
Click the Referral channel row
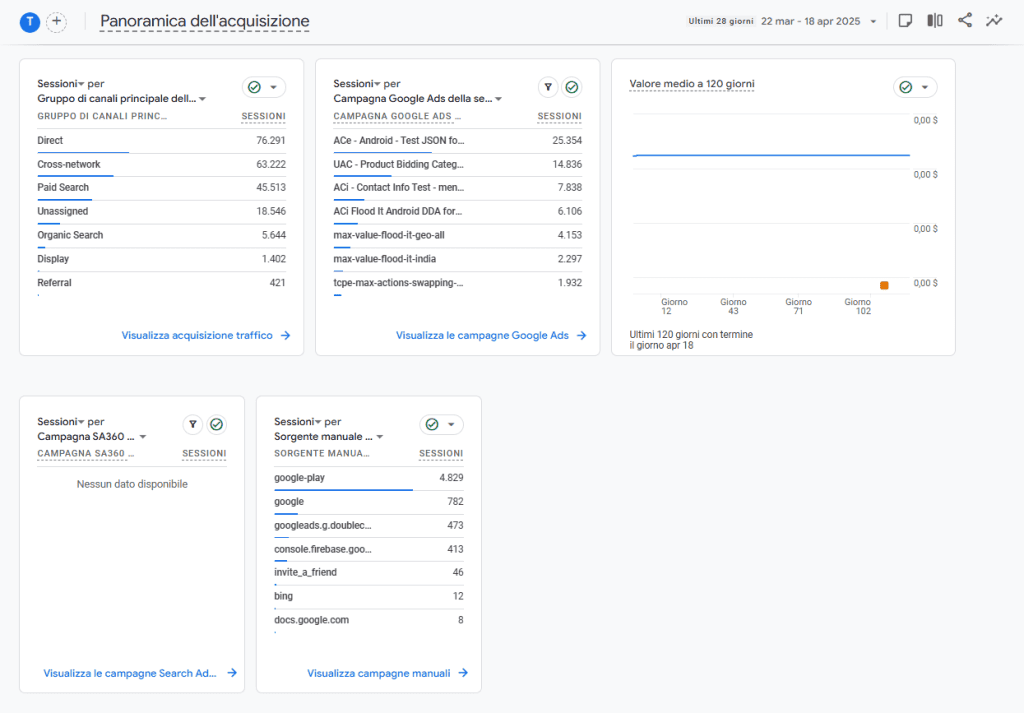pyautogui.click(x=161, y=283)
